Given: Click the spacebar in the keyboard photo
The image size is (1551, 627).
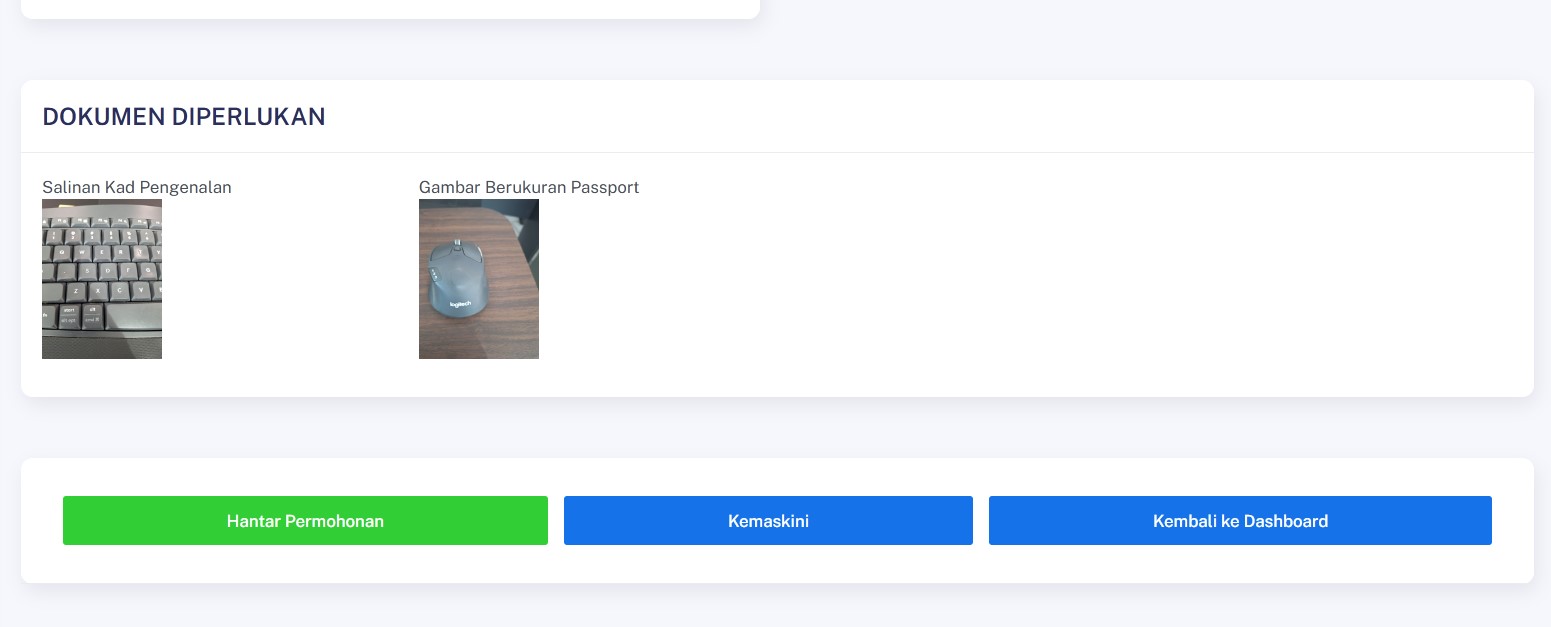Looking at the screenshot, I should 133,316.
